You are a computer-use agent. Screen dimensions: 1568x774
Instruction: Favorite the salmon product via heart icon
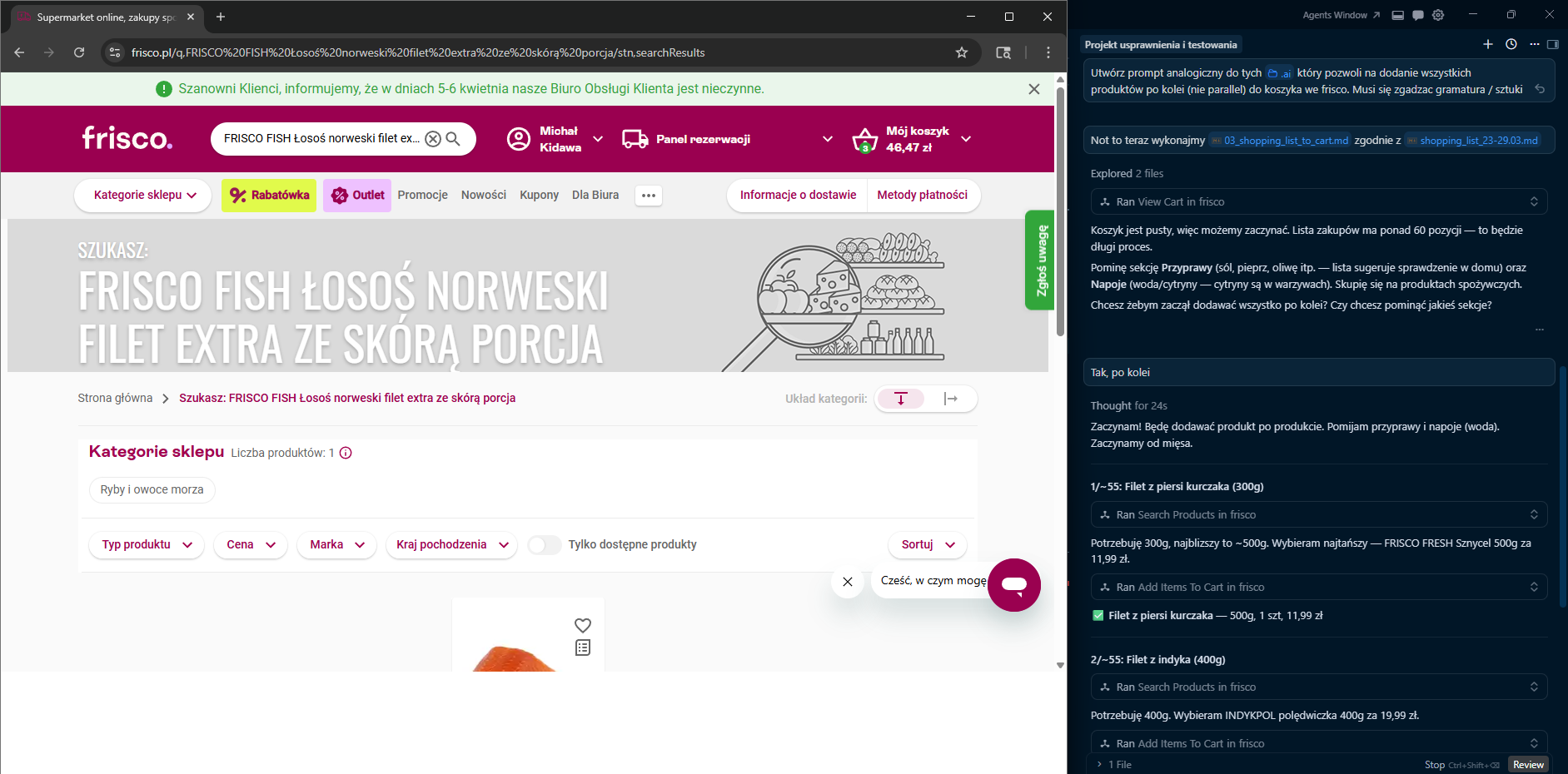(x=582, y=625)
